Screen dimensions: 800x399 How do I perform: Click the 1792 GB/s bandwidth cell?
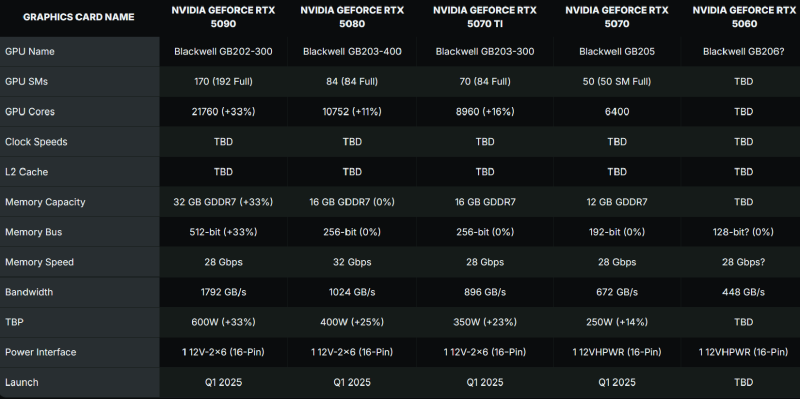click(223, 292)
